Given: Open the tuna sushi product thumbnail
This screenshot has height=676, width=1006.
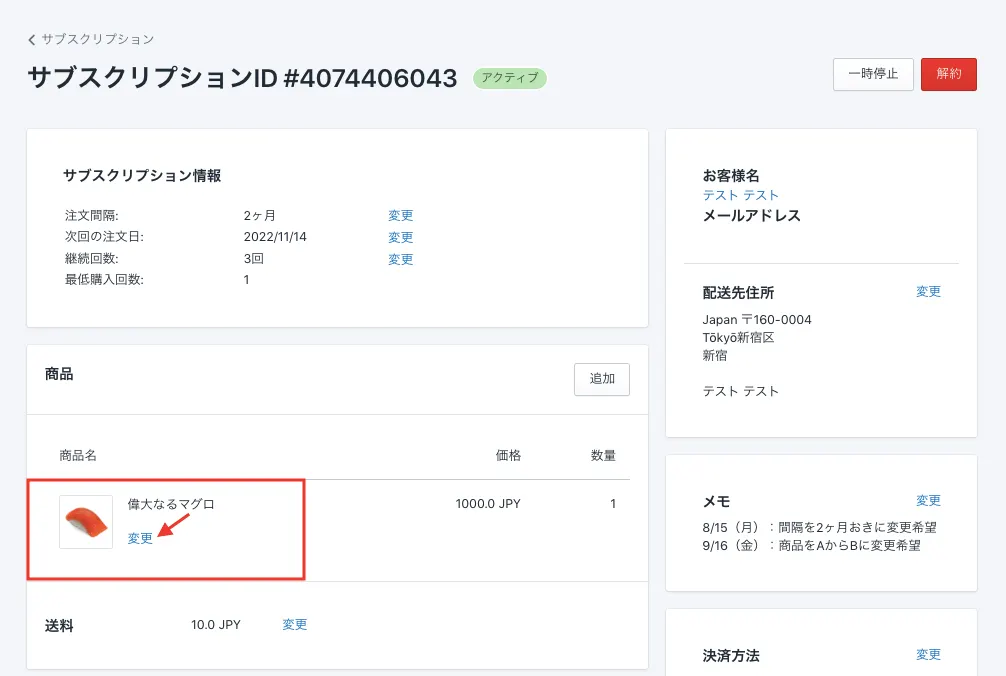Looking at the screenshot, I should click(86, 521).
